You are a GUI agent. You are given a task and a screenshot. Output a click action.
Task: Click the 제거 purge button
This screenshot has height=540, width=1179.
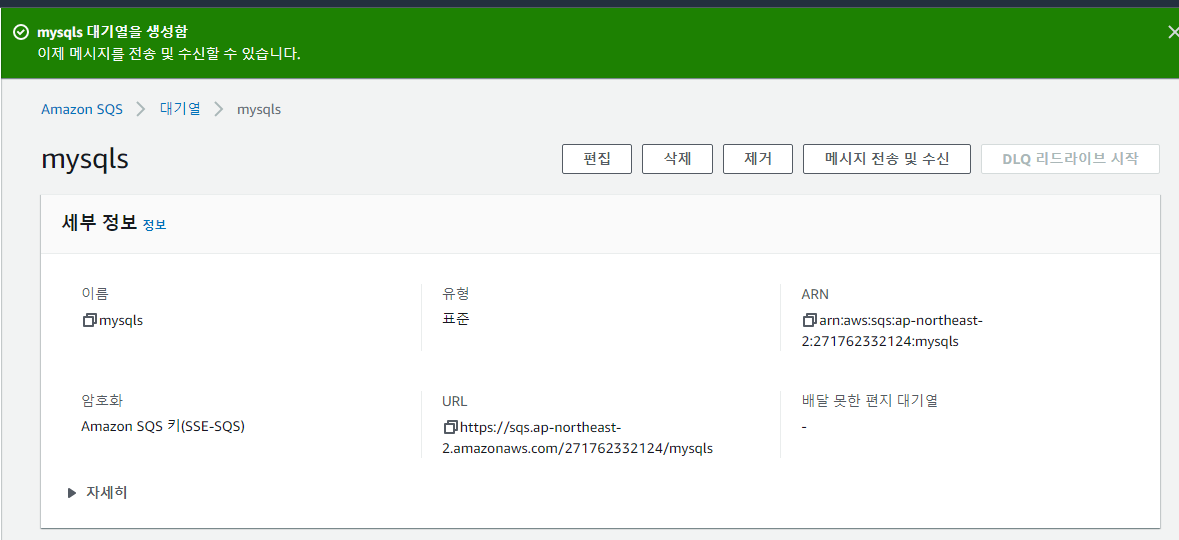tap(758, 159)
